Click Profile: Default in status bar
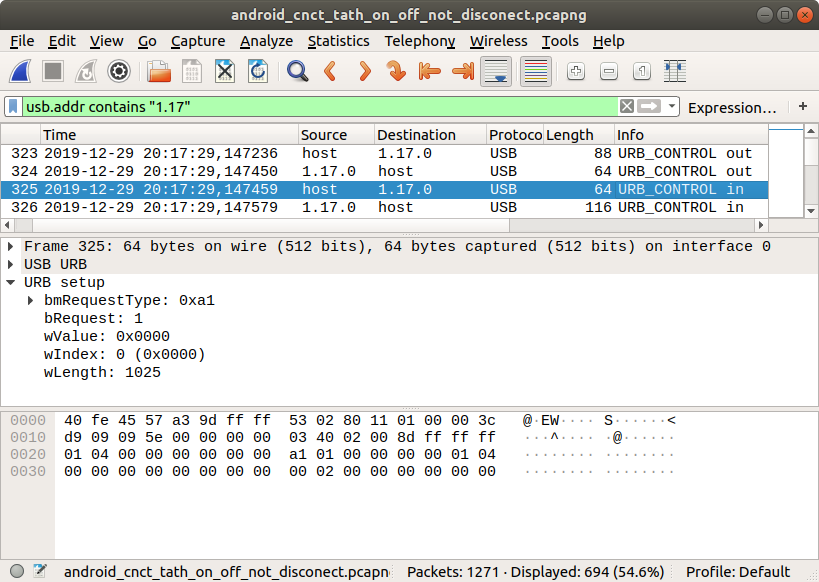Viewport: 819px width, 582px height. click(738, 572)
